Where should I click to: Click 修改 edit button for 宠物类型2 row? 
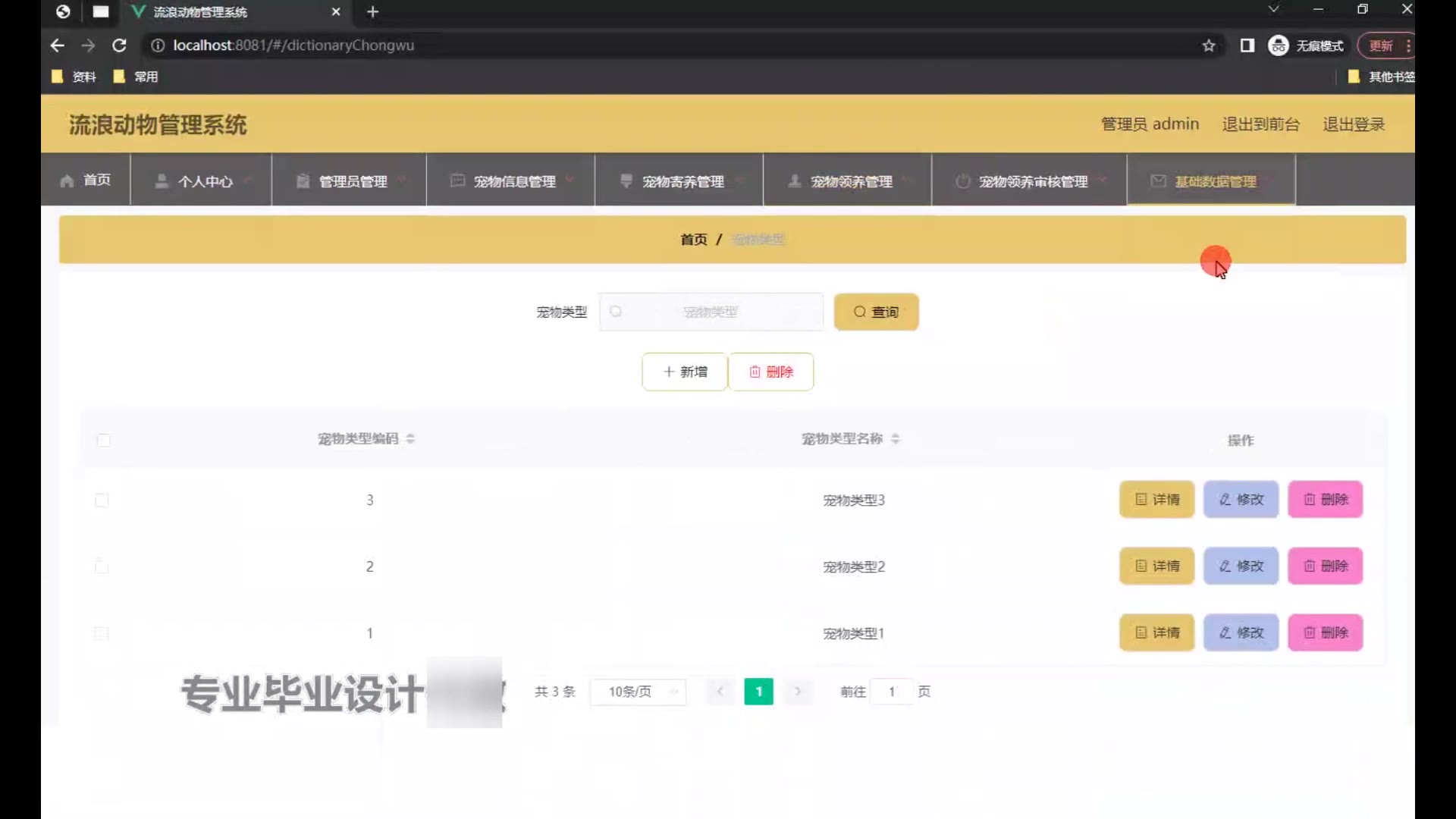[1241, 566]
